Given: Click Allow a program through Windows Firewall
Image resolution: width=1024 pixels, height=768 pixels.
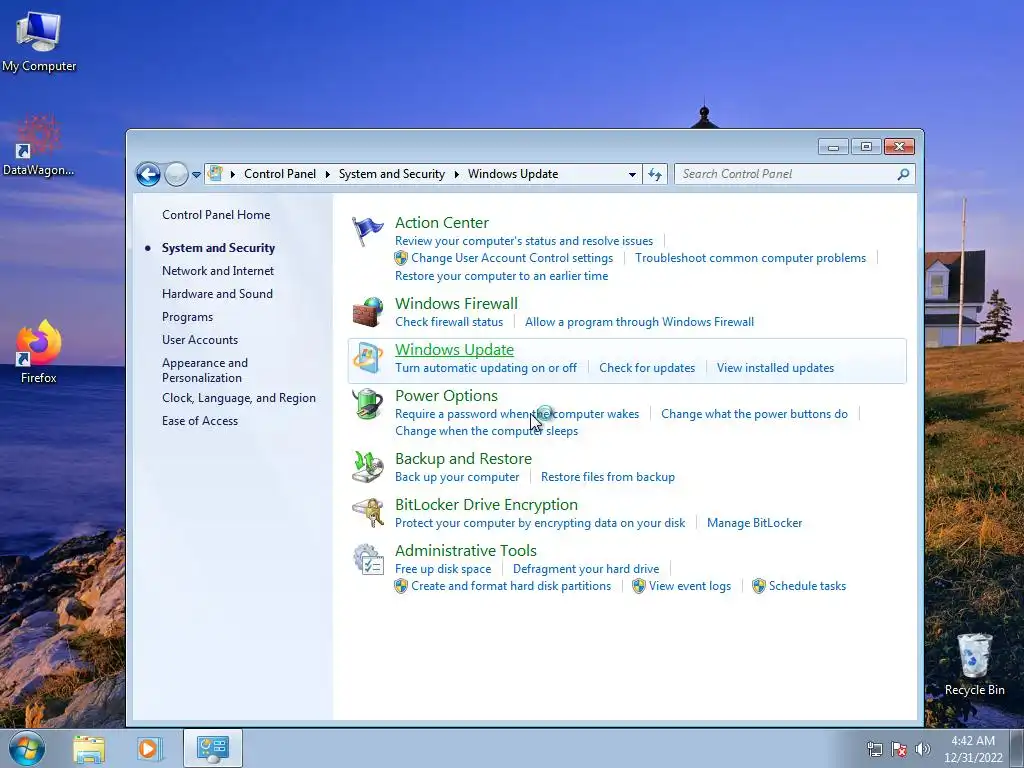Looking at the screenshot, I should (639, 322).
